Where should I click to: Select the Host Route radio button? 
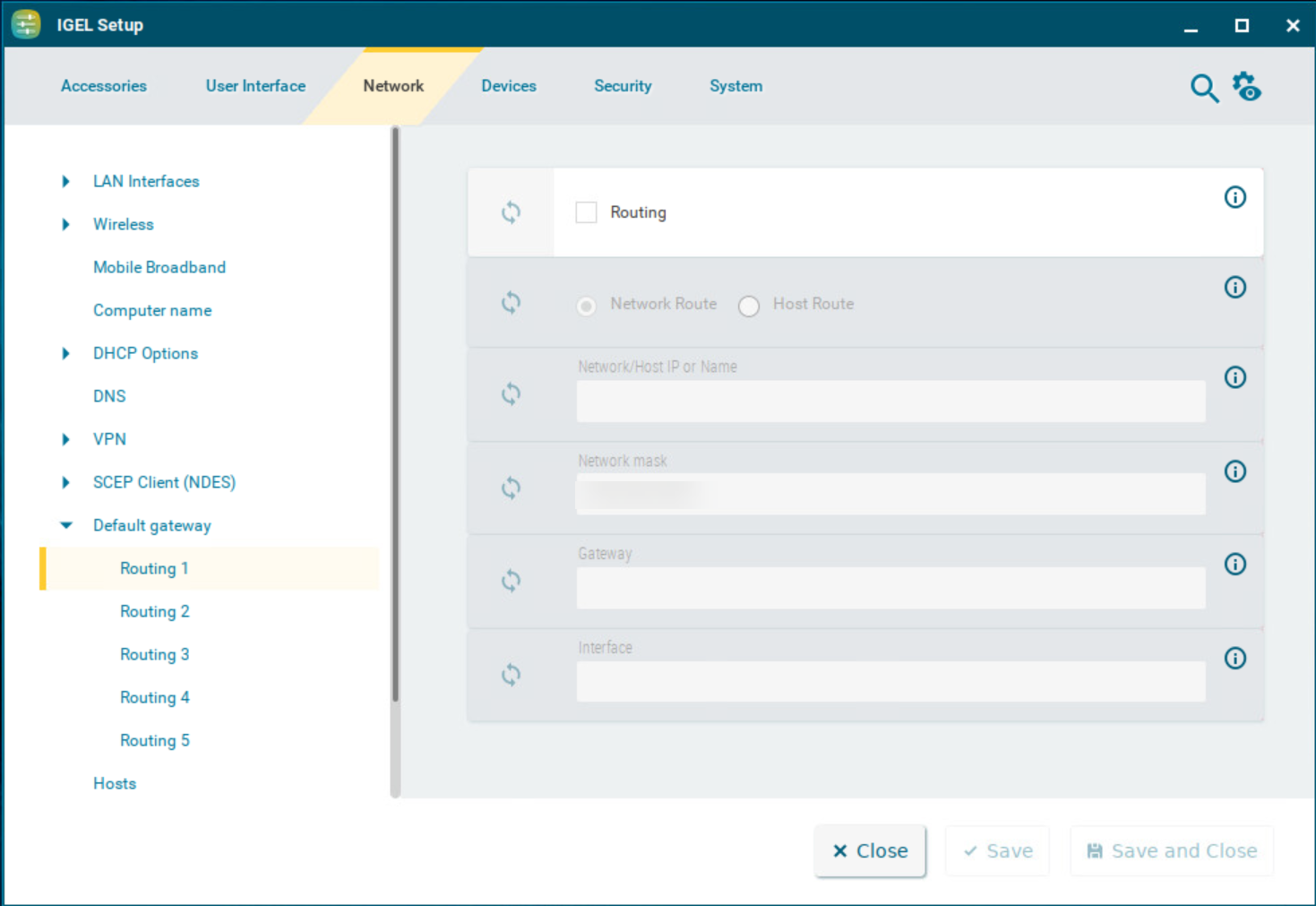pos(749,306)
